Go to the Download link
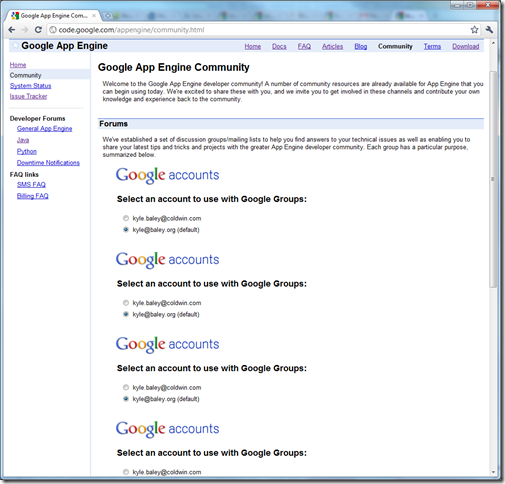Viewport: 505px width, 484px height. click(466, 46)
